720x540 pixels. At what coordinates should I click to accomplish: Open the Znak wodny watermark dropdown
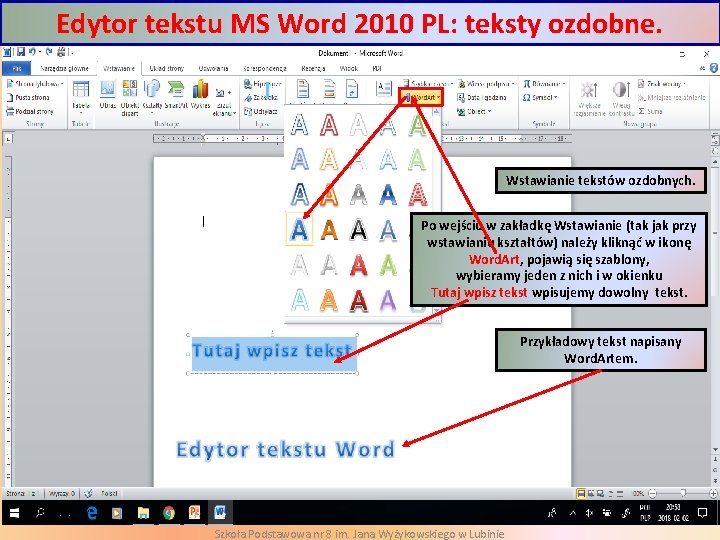661,84
